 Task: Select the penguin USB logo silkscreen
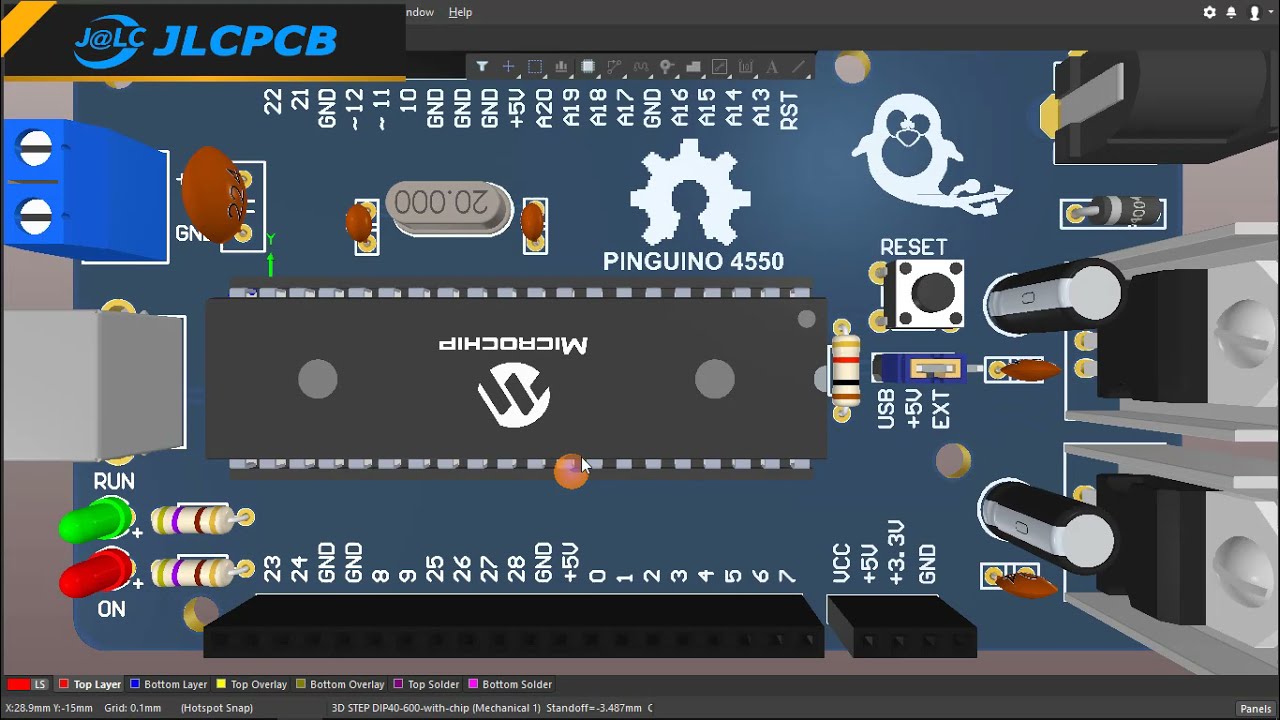tap(930, 155)
